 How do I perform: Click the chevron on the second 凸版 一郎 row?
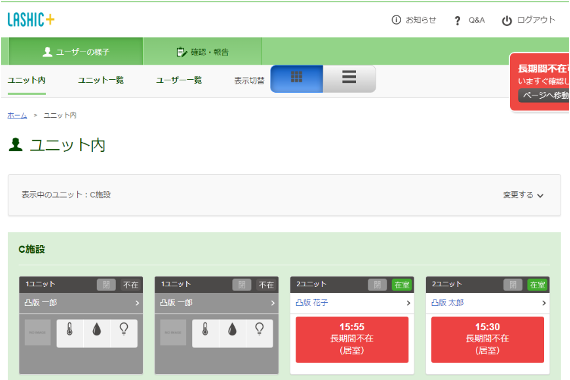(273, 303)
